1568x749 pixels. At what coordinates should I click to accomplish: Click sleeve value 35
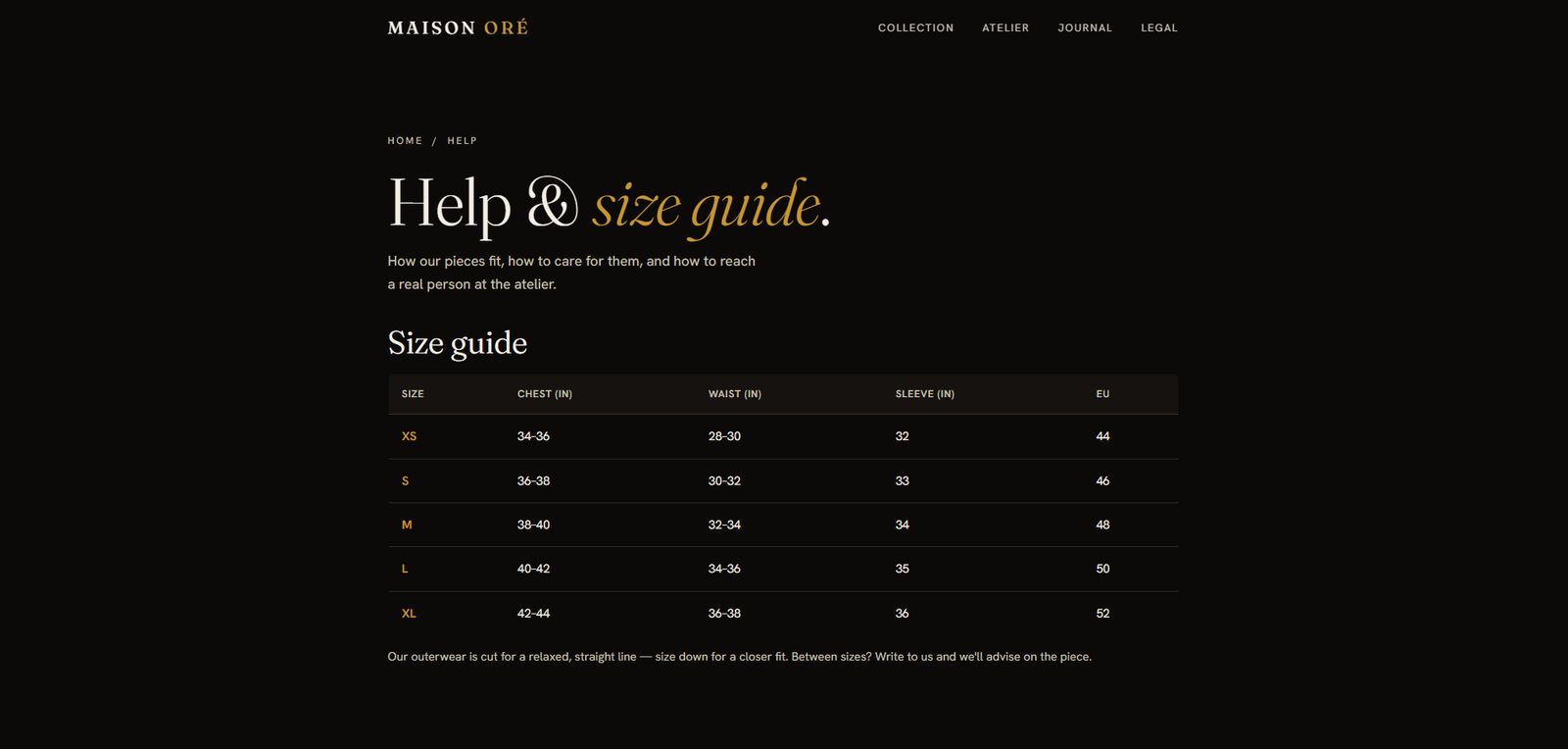coord(902,569)
